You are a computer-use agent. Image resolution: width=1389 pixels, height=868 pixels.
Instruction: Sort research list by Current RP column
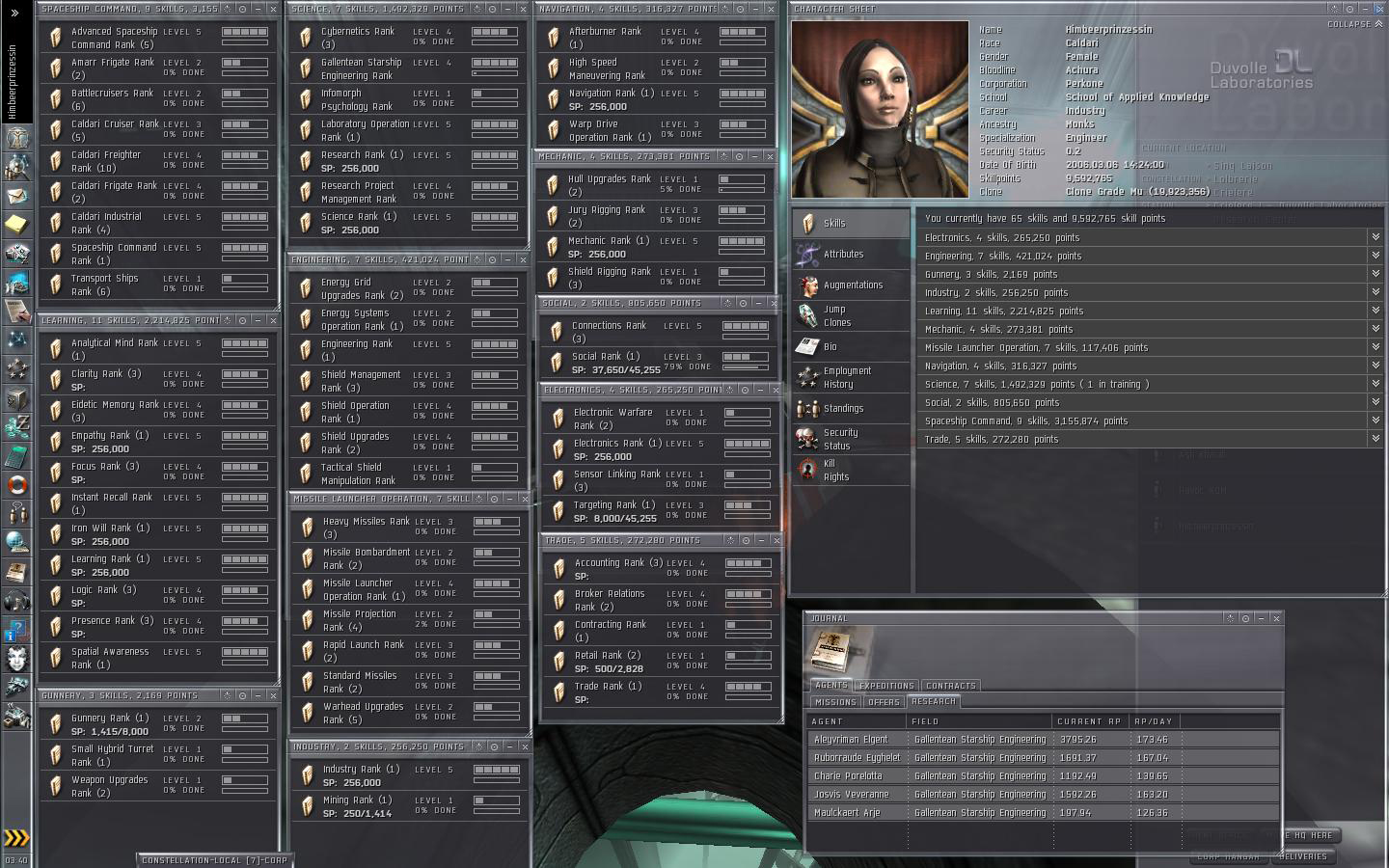[1090, 720]
